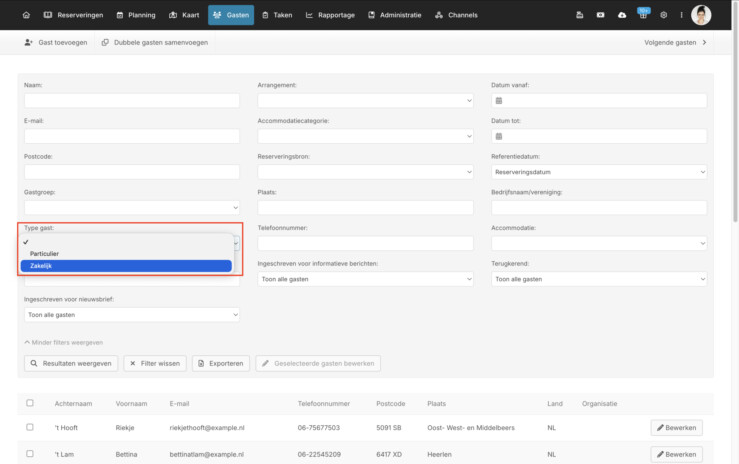Open the Rapportage menu
This screenshot has width=739, height=464.
pos(330,15)
